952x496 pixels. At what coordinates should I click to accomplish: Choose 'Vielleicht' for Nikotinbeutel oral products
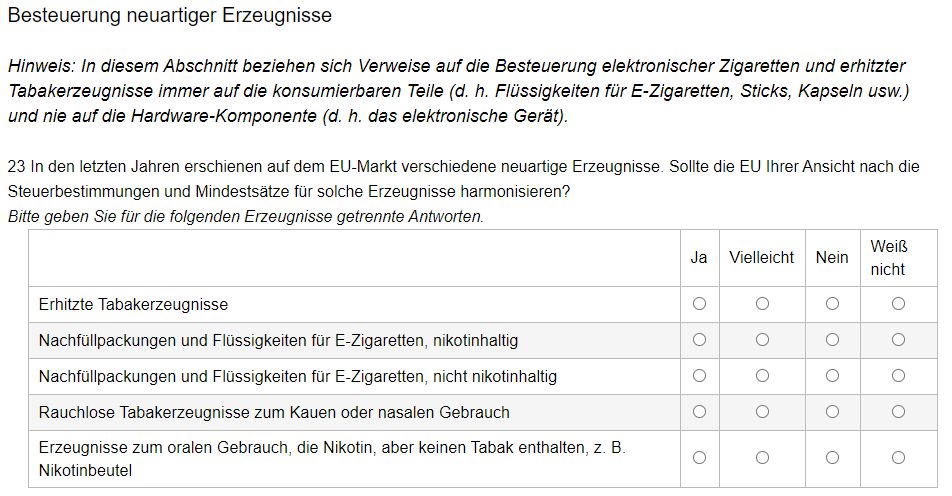(x=762, y=458)
